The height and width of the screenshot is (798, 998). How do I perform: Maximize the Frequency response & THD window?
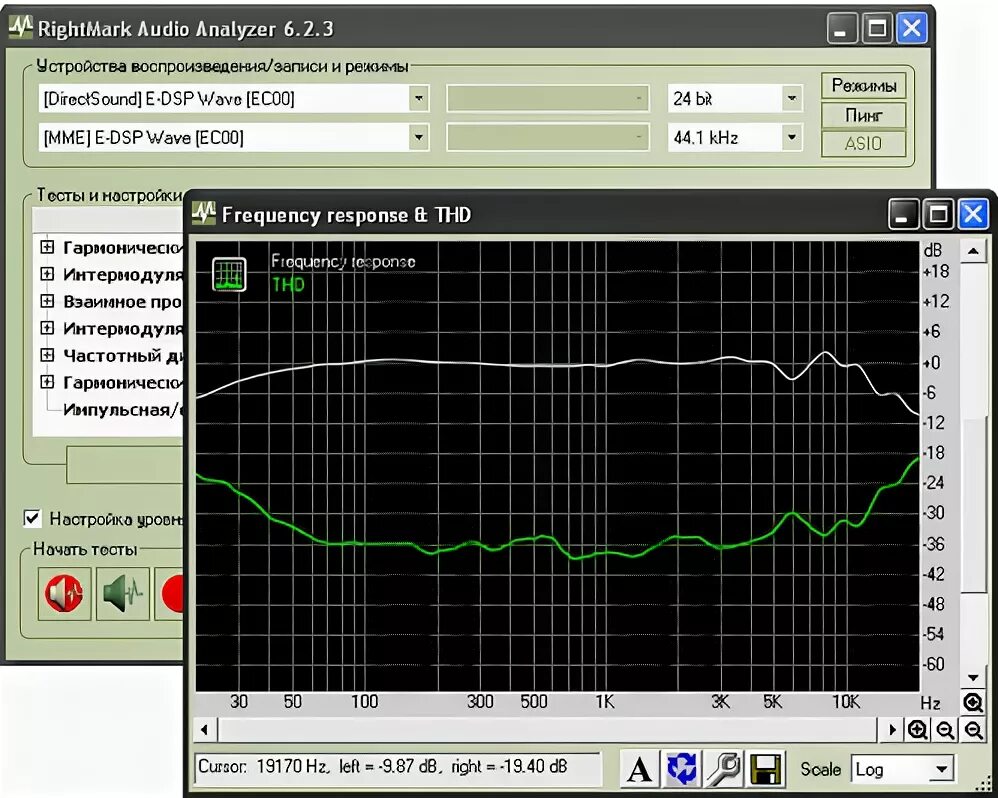point(938,214)
